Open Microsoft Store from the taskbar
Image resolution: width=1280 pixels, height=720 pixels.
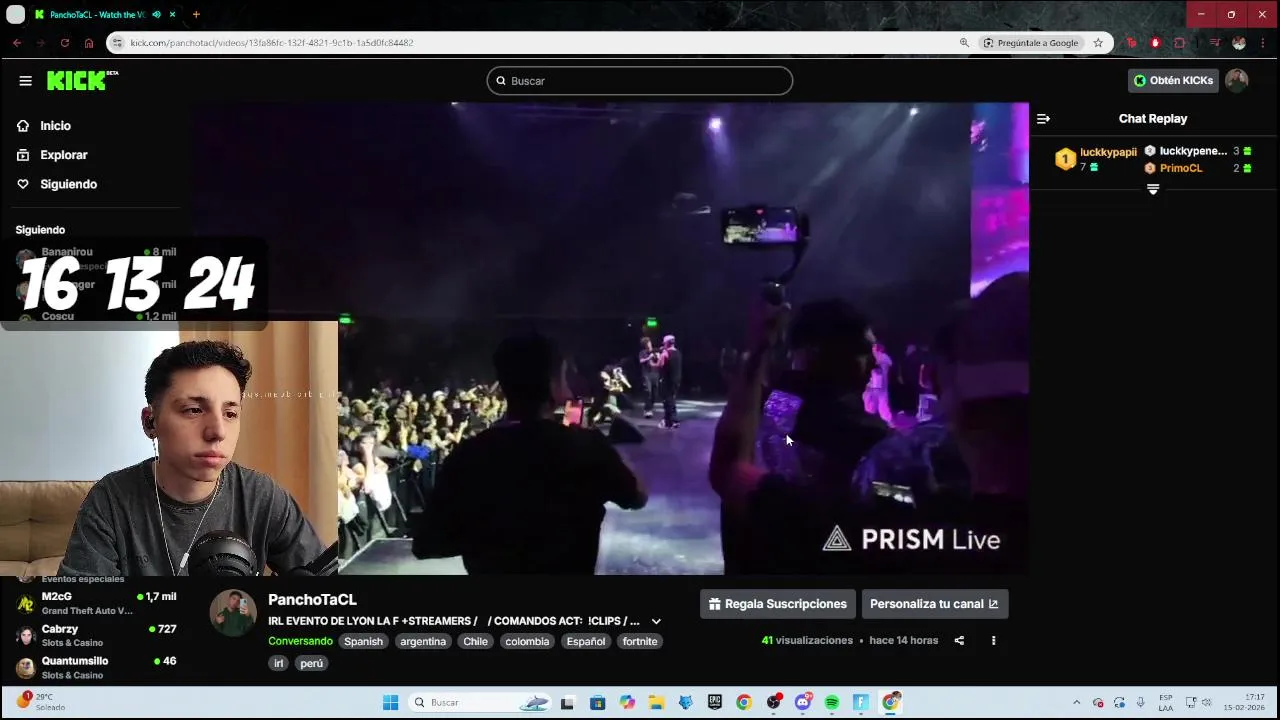(597, 703)
